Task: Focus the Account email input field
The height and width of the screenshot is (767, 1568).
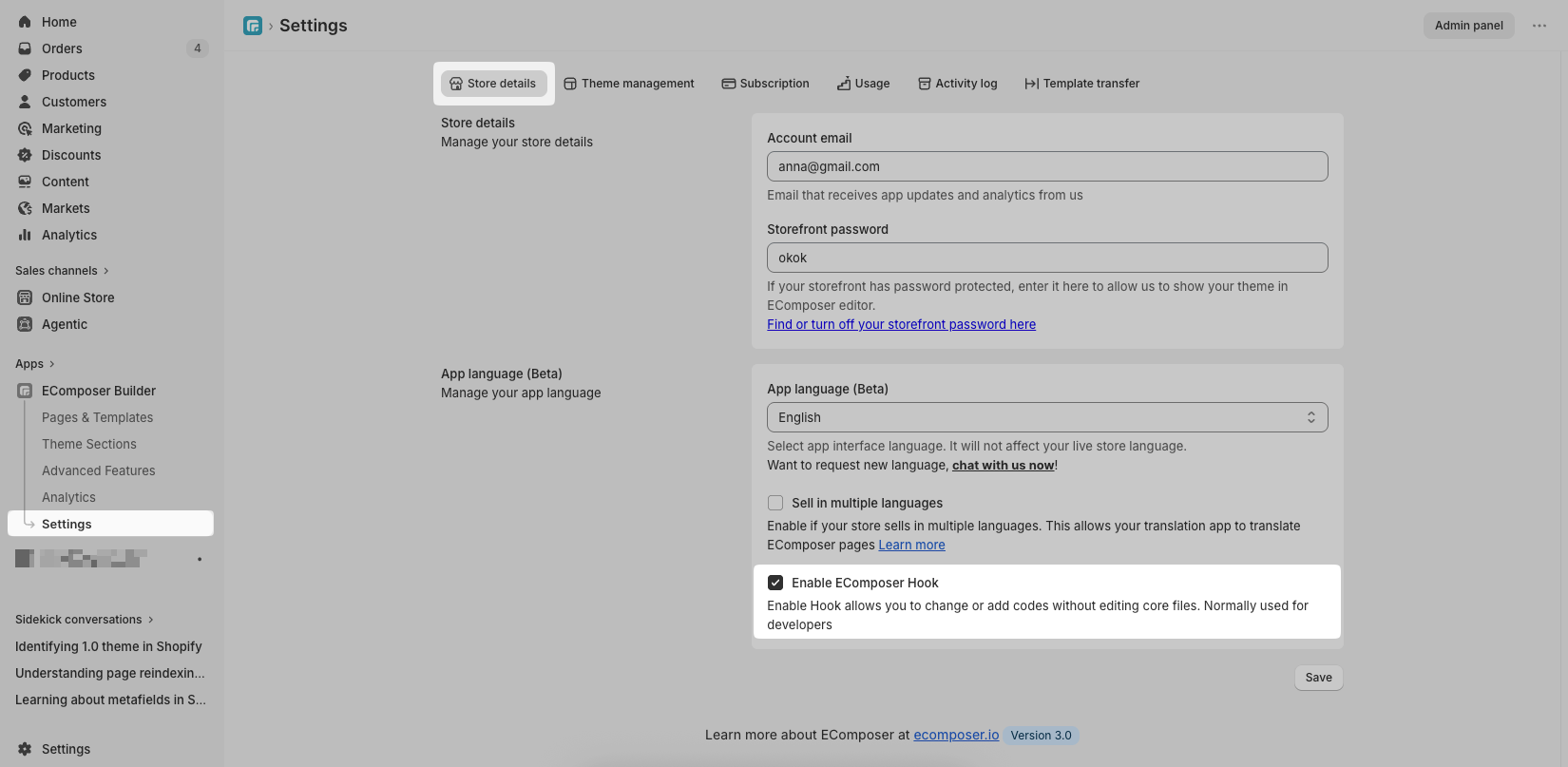Action: click(1047, 166)
